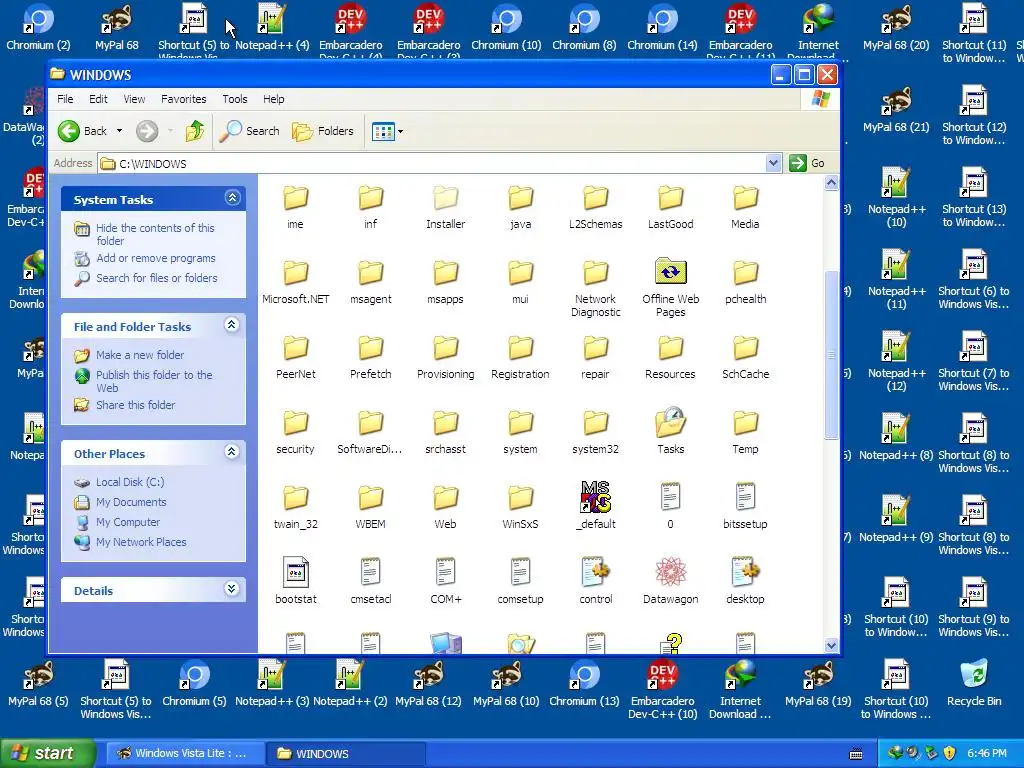Open the Back history dropdown arrow
1024x768 pixels.
pyautogui.click(x=120, y=131)
